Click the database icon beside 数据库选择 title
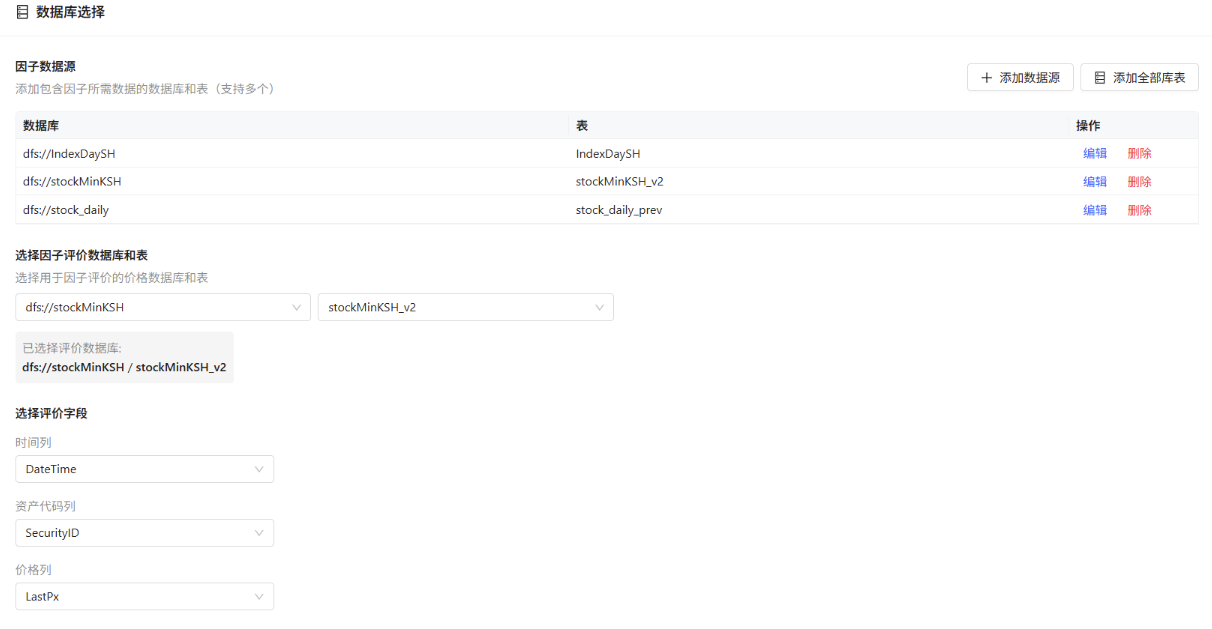This screenshot has height=629, width=1212. [22, 13]
